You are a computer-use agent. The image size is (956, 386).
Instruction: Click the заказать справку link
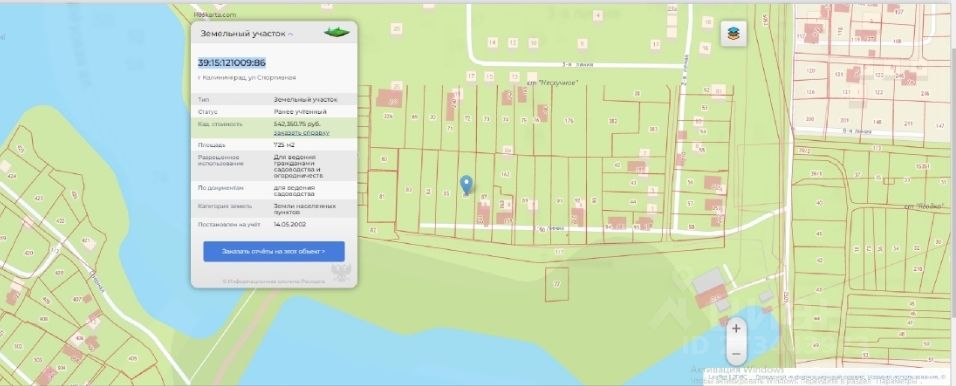[301, 132]
